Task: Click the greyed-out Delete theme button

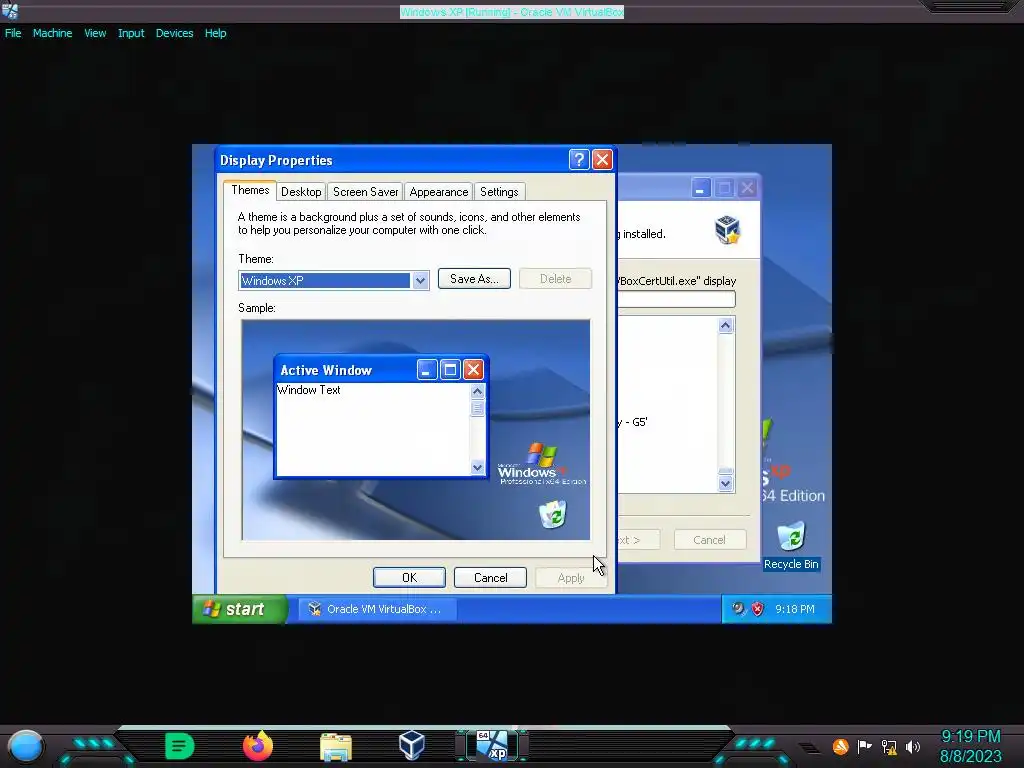Action: tap(555, 279)
